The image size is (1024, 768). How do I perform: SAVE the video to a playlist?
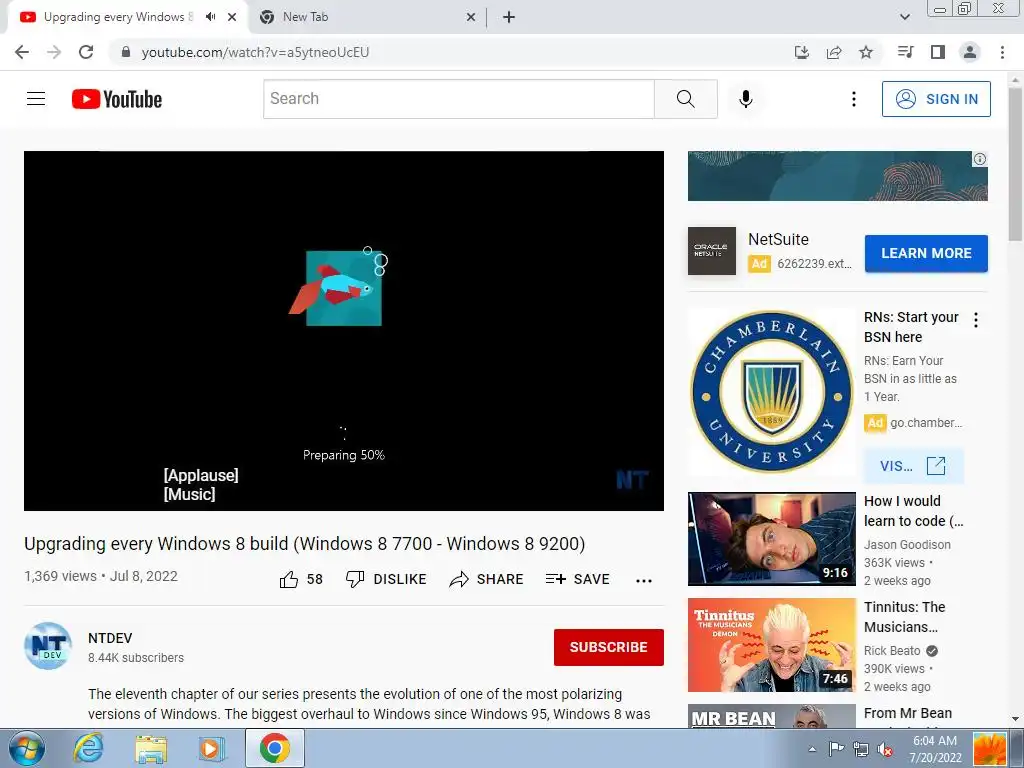click(x=577, y=579)
